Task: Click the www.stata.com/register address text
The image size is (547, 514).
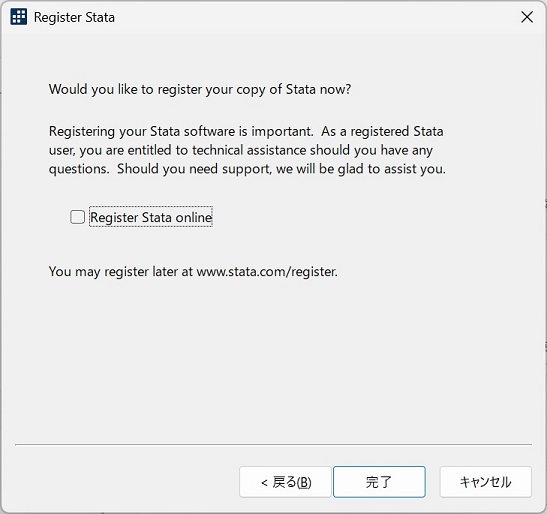Action: tap(267, 271)
